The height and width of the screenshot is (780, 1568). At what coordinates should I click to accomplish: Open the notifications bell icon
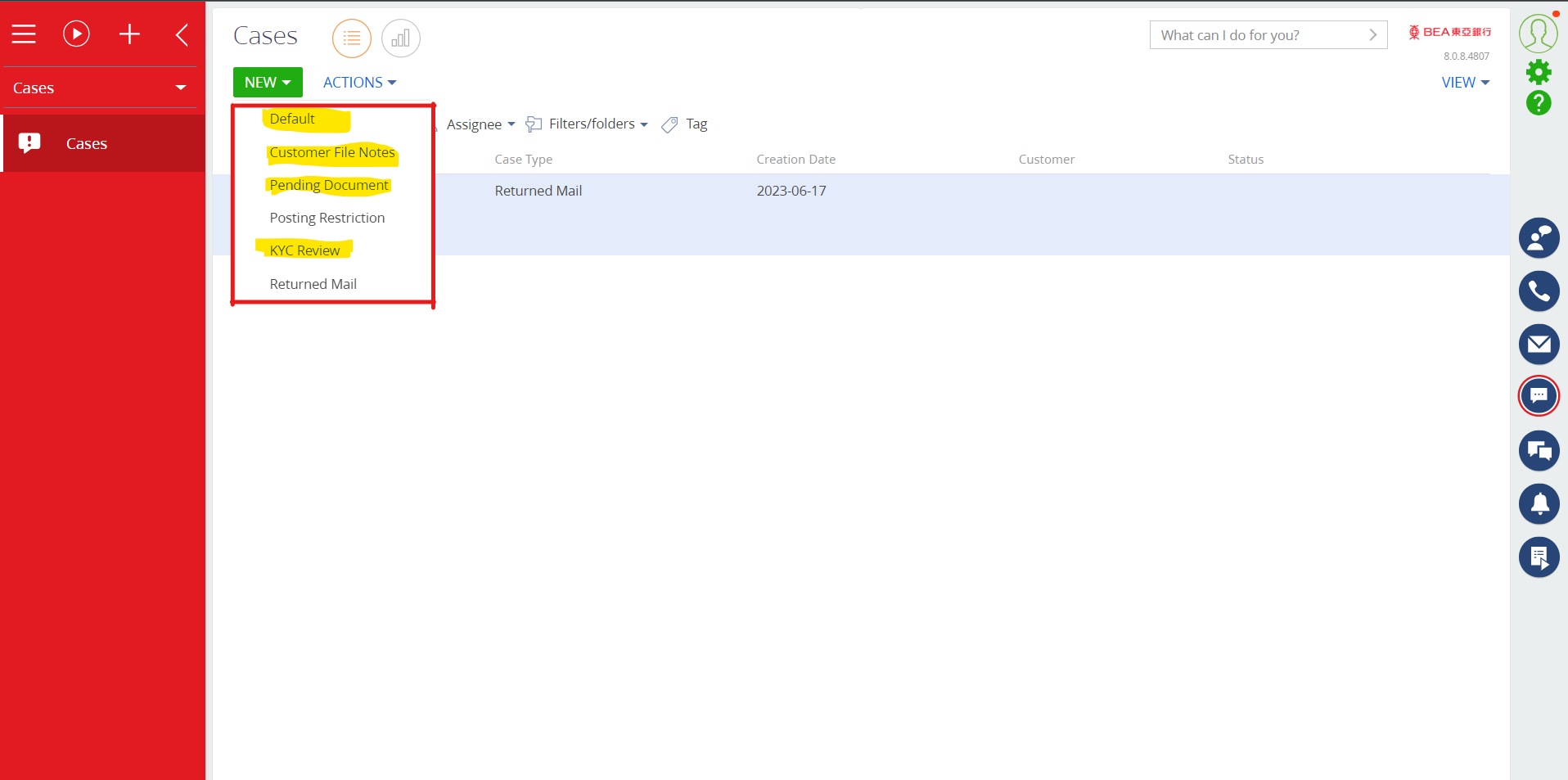click(x=1539, y=503)
